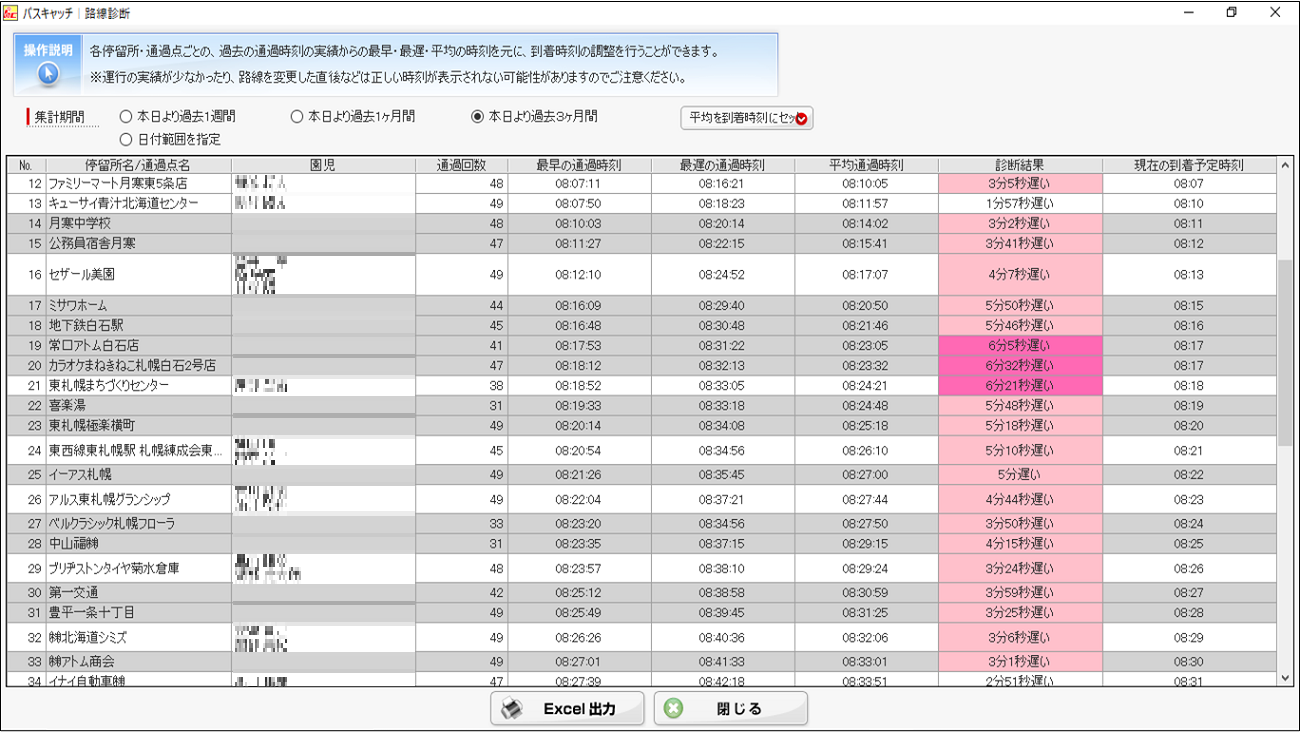This screenshot has height=732, width=1300.
Task: Maximize the 路線診断 window
Action: pyautogui.click(x=1231, y=13)
